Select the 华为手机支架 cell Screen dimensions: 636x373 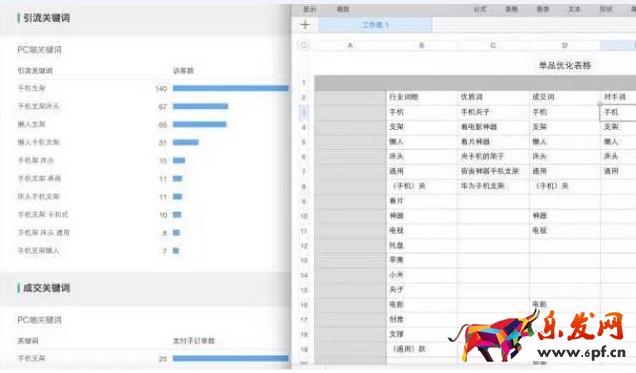pos(493,186)
